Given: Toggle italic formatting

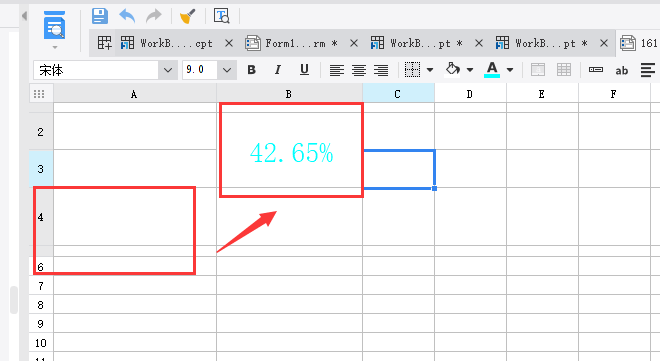Looking at the screenshot, I should (278, 70).
